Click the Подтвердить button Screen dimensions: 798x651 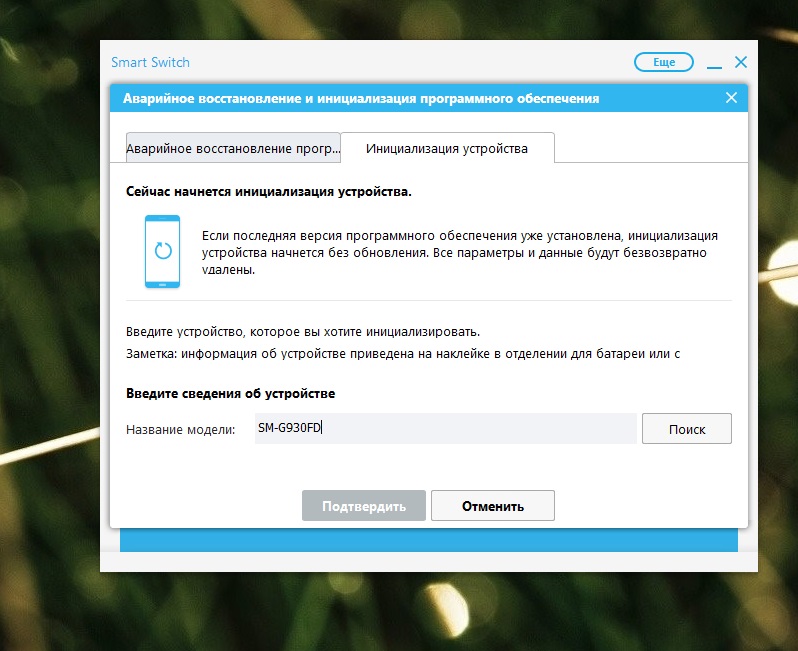click(x=363, y=505)
